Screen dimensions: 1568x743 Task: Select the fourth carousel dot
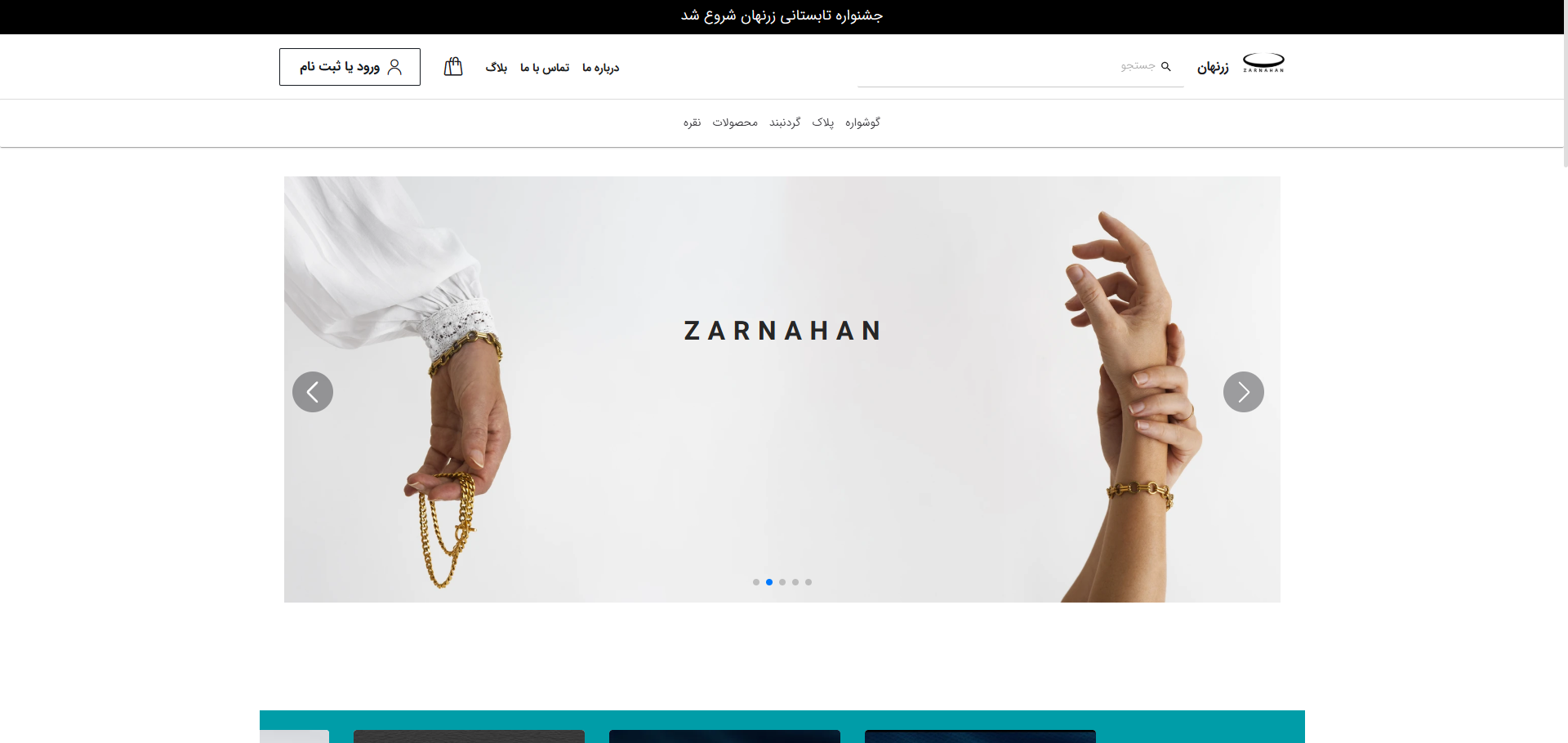point(795,582)
